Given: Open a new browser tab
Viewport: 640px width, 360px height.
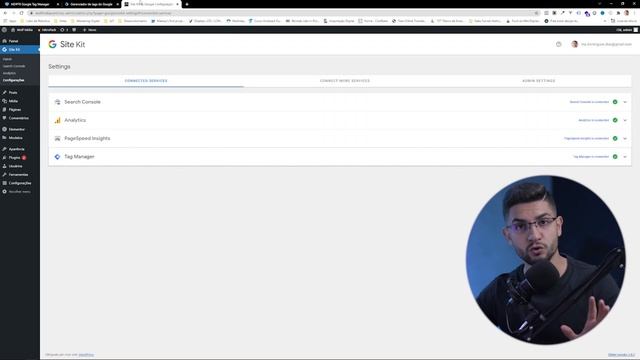Looking at the screenshot, I should tap(187, 4).
